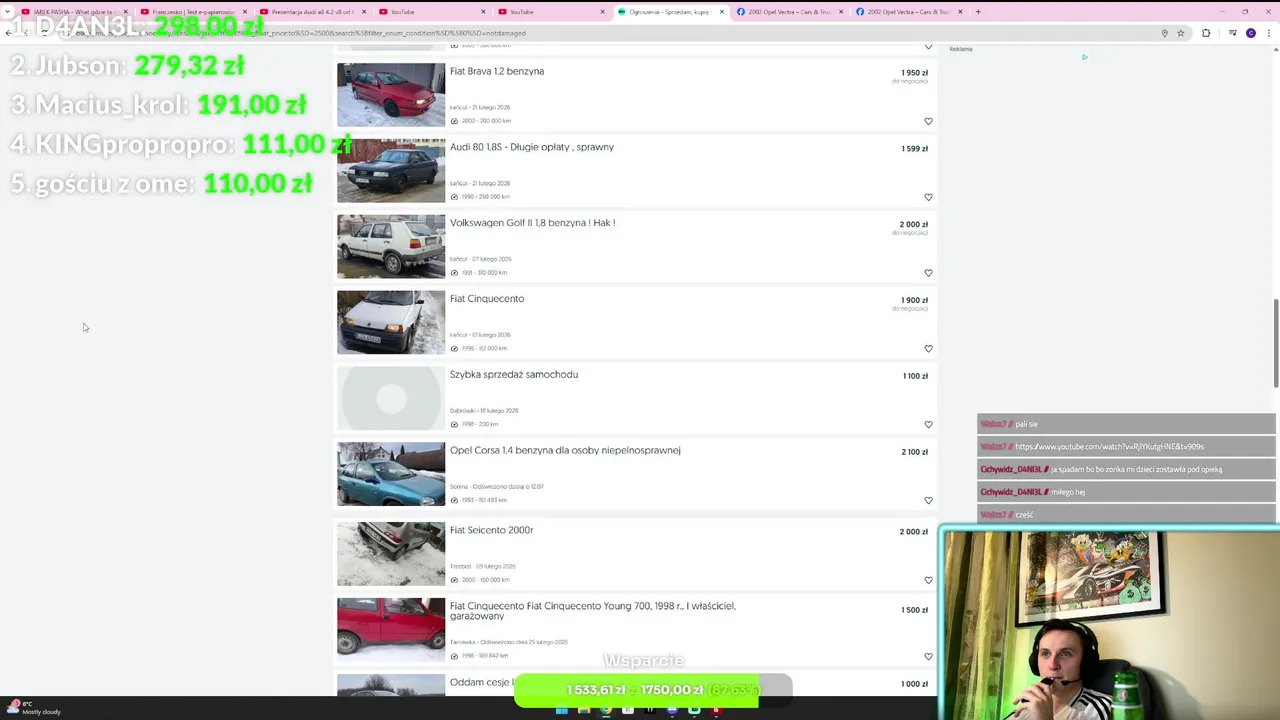
Task: Switch to the Franczesko Test e-papierosów tab
Action: click(193, 12)
